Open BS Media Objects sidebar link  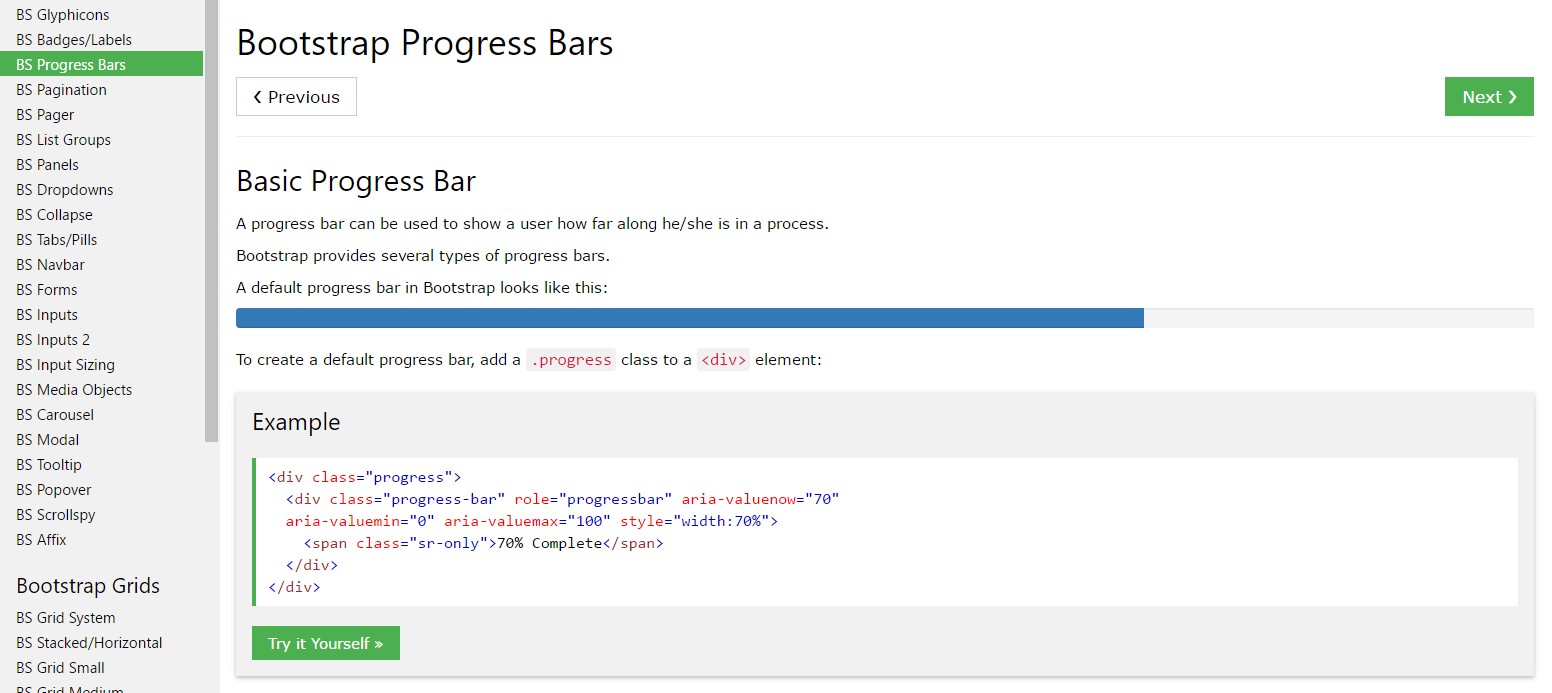[x=74, y=390]
